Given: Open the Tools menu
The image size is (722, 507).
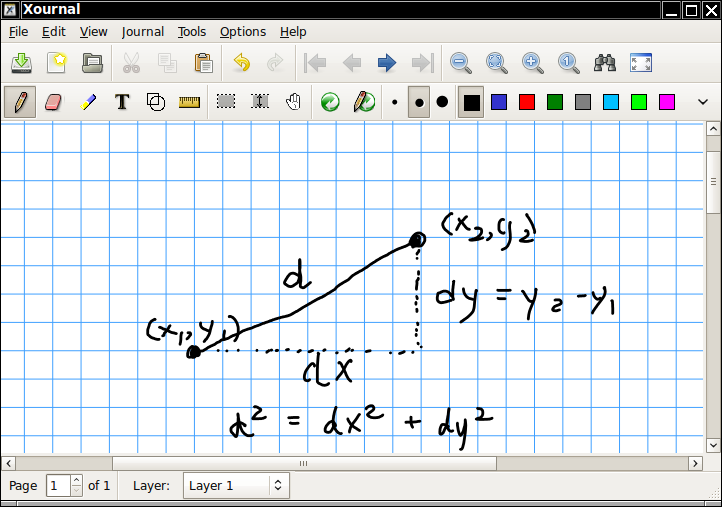Looking at the screenshot, I should click(191, 32).
